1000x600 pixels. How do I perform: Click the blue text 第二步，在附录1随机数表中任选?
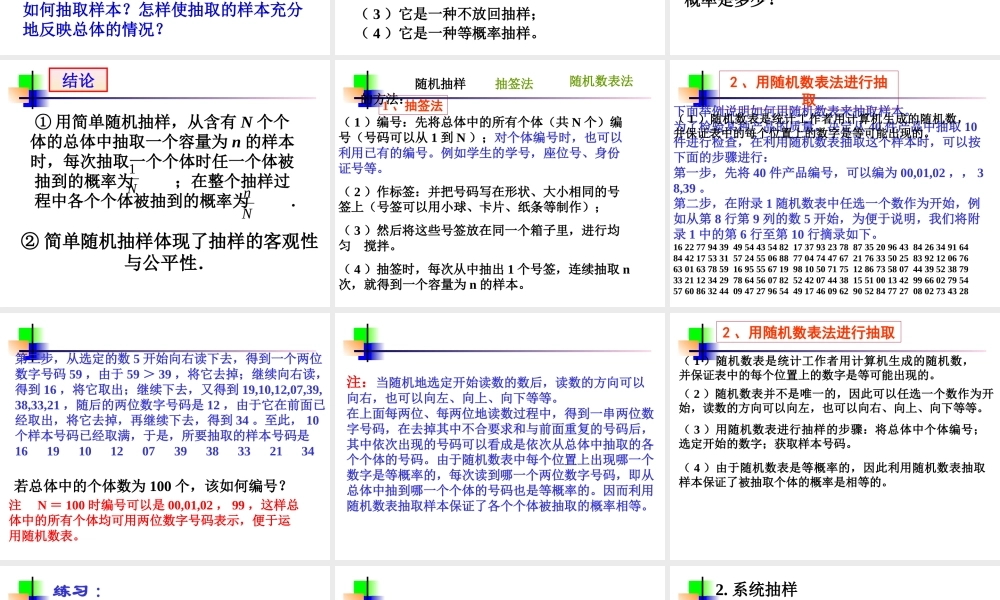tap(827, 218)
